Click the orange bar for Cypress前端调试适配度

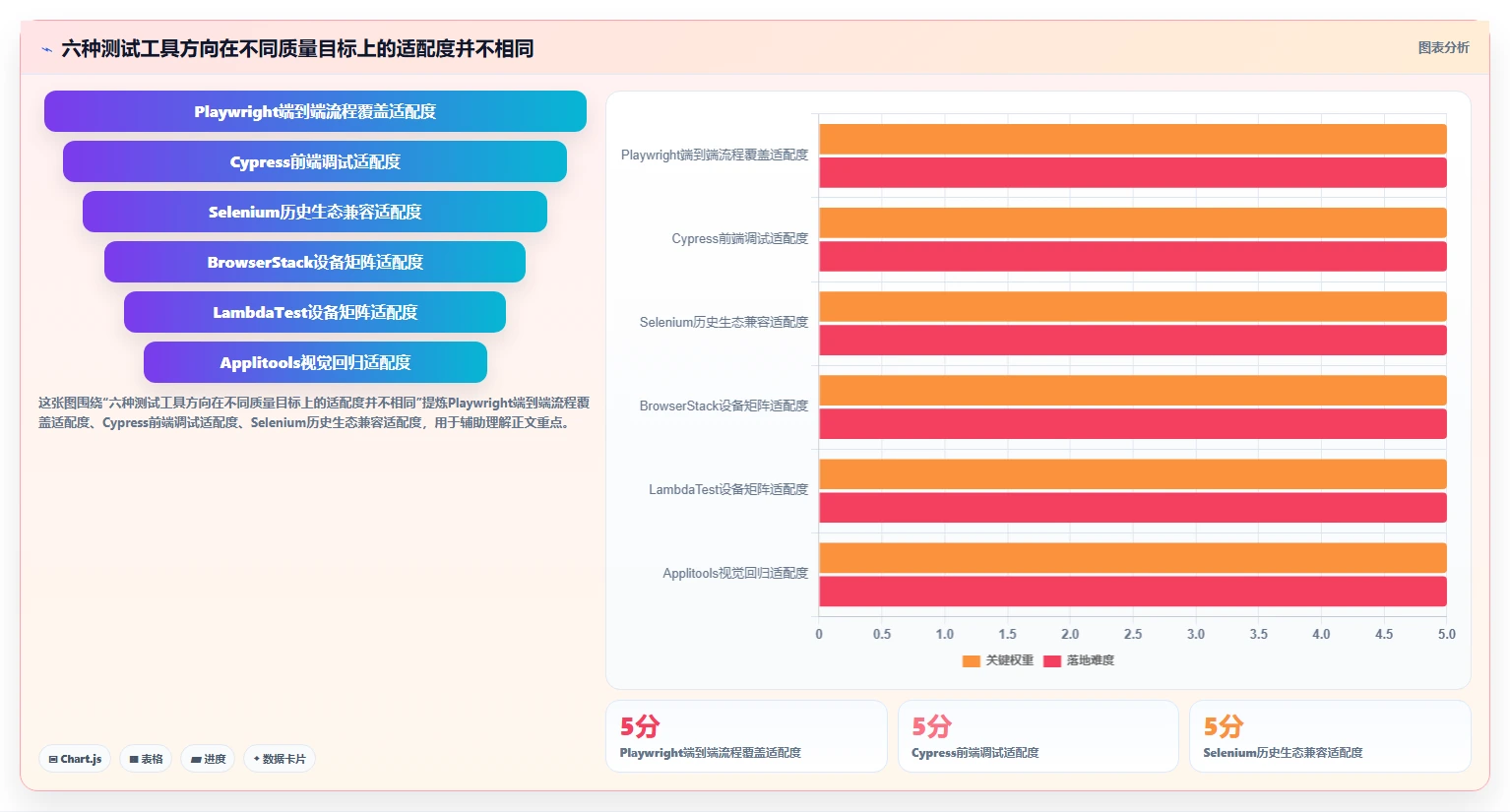[x=1133, y=222]
